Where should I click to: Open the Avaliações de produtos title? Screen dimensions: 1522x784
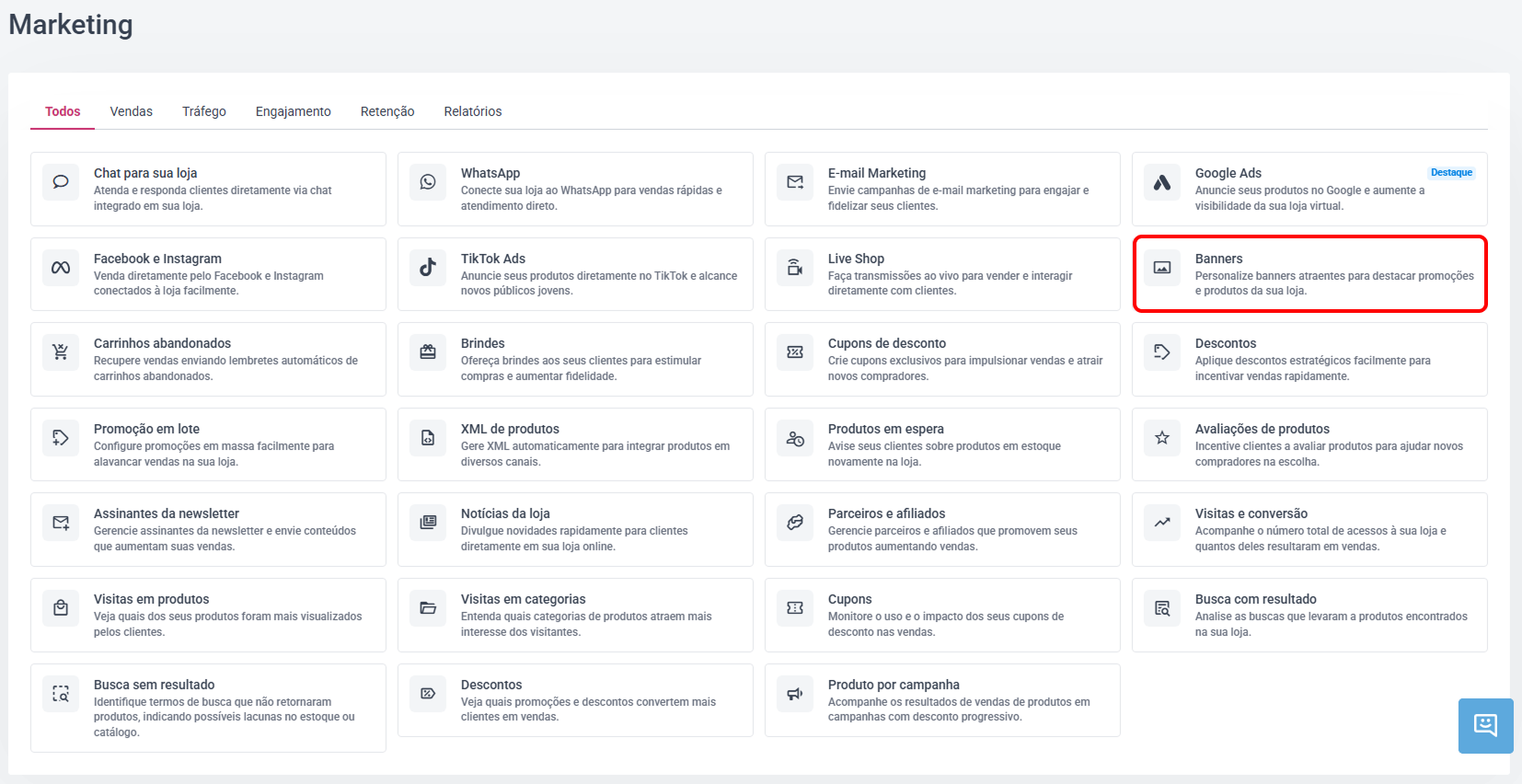click(x=1263, y=429)
